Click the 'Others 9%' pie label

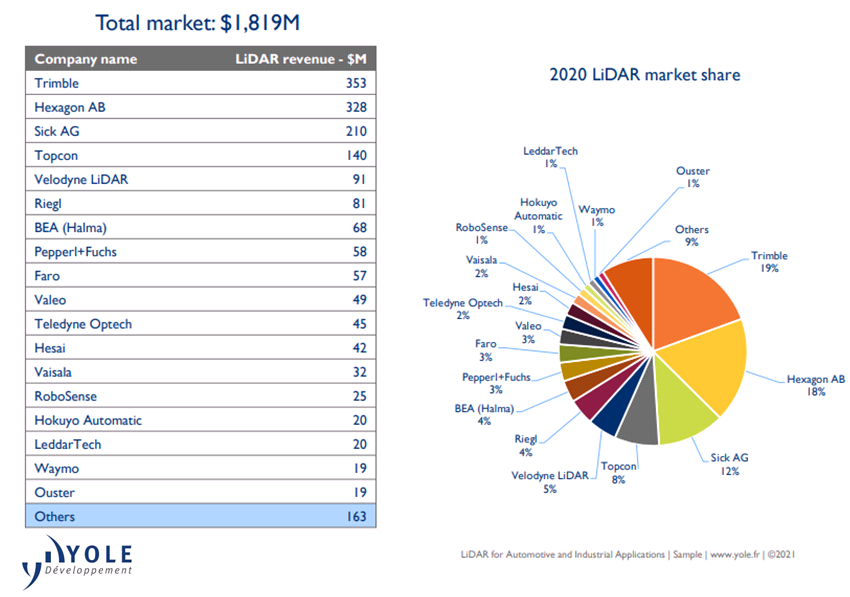click(x=692, y=235)
